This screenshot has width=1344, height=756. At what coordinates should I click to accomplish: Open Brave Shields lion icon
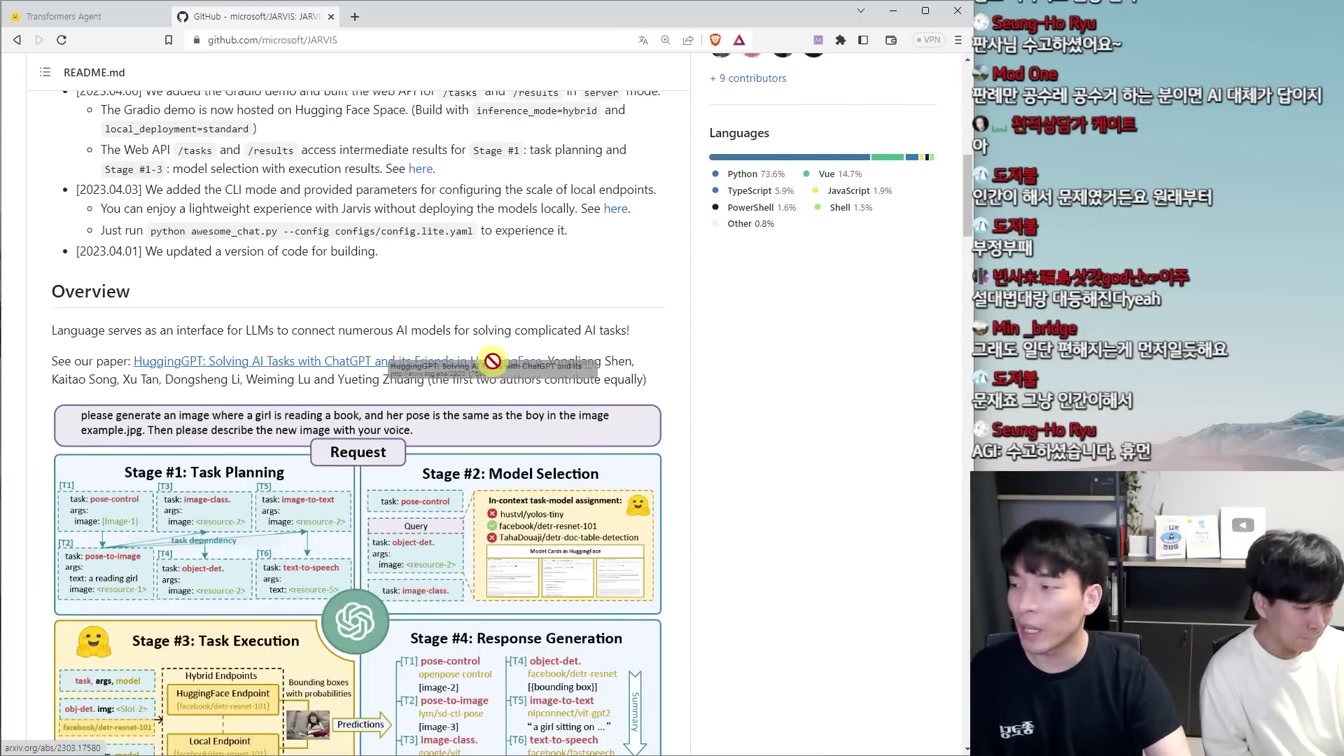click(715, 40)
